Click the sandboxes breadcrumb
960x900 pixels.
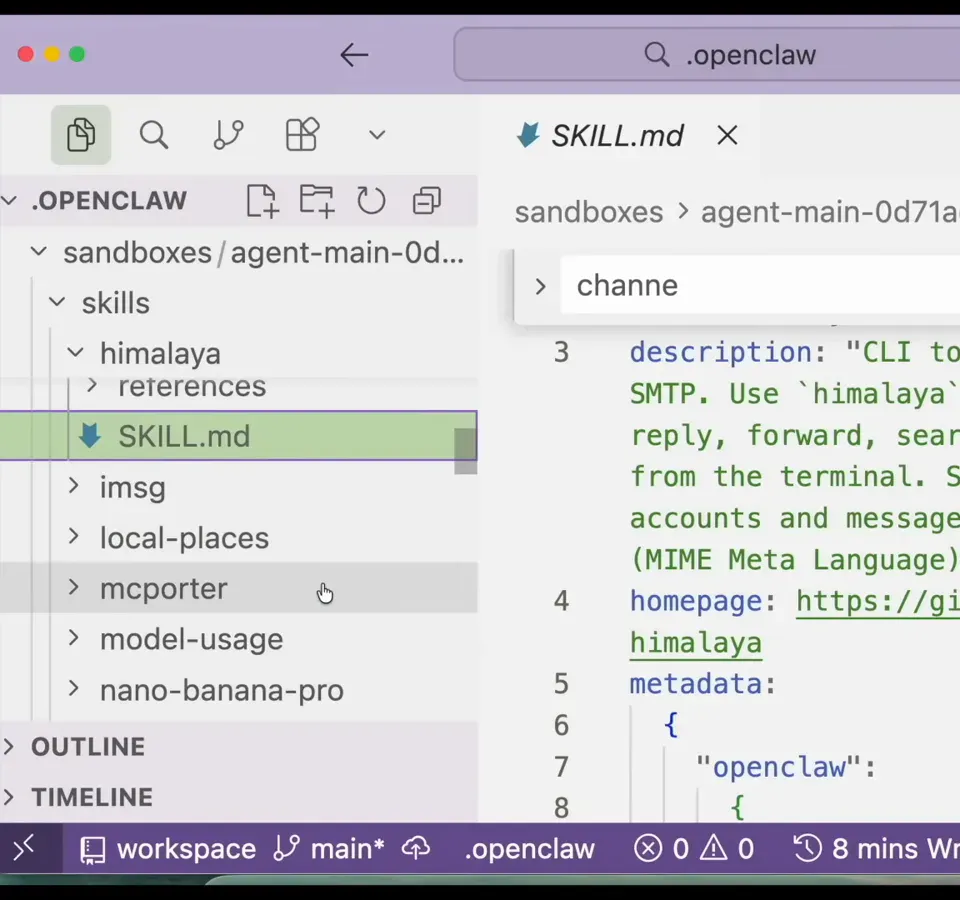589,212
